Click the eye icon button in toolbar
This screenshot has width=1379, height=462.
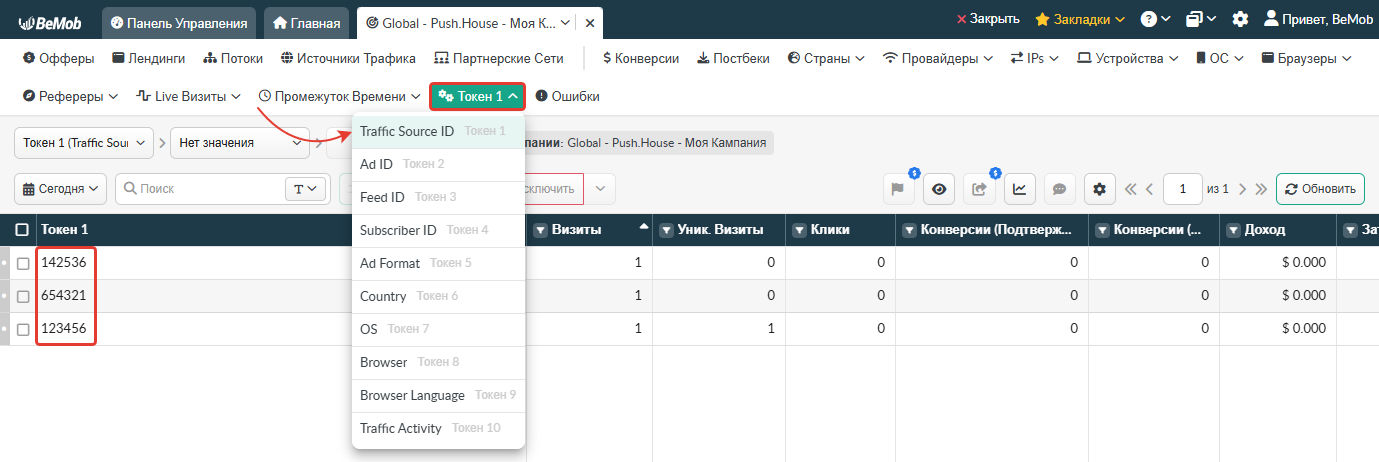(x=938, y=188)
